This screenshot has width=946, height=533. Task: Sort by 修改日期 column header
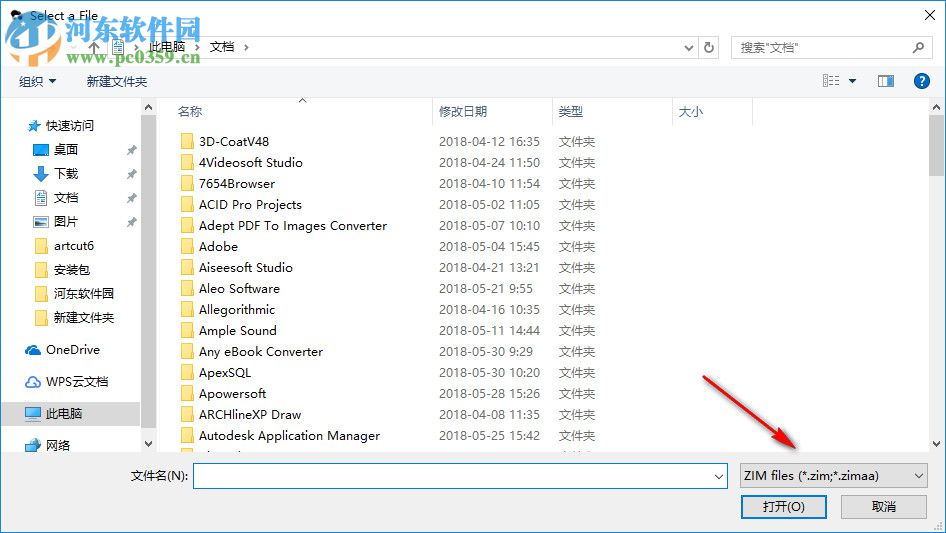[463, 112]
